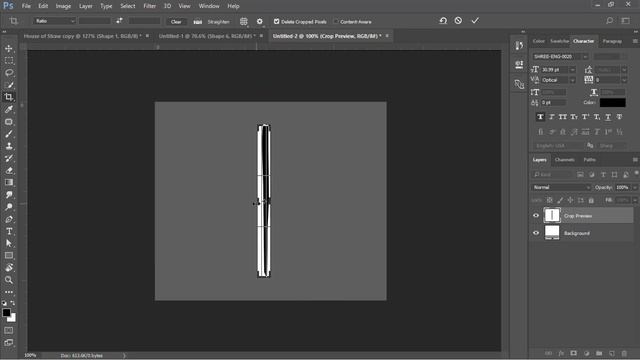Click the black text Color swatch
This screenshot has width=640, height=360.
[612, 102]
